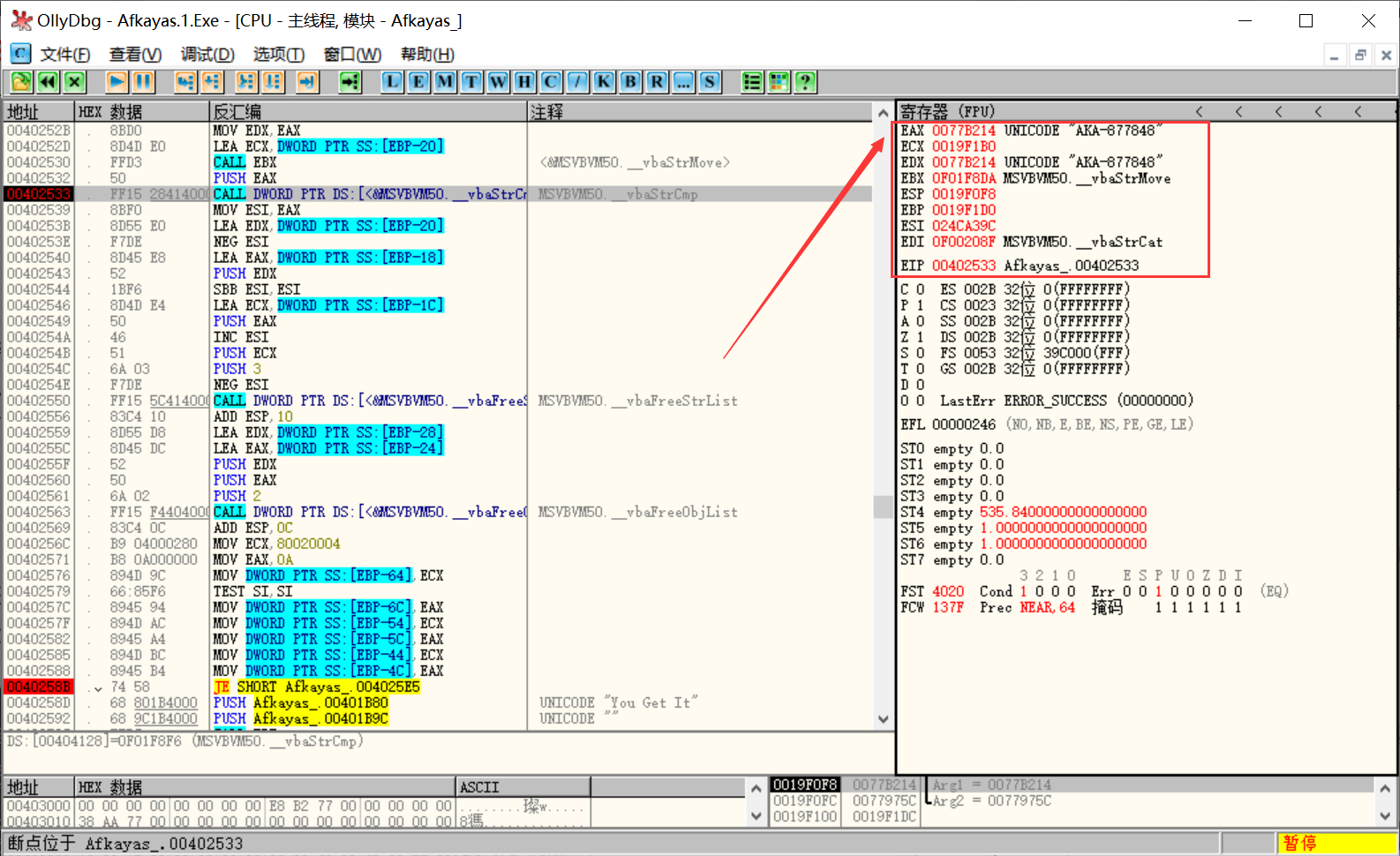This screenshot has width=1400, height=856.
Task: Click the Trace into toolbar icon
Action: click(246, 82)
